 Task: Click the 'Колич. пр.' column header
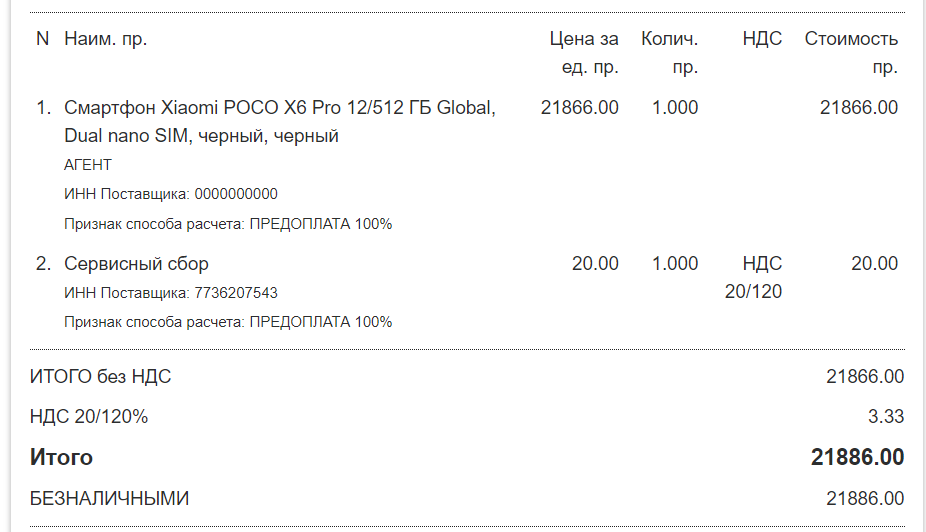pos(670,53)
